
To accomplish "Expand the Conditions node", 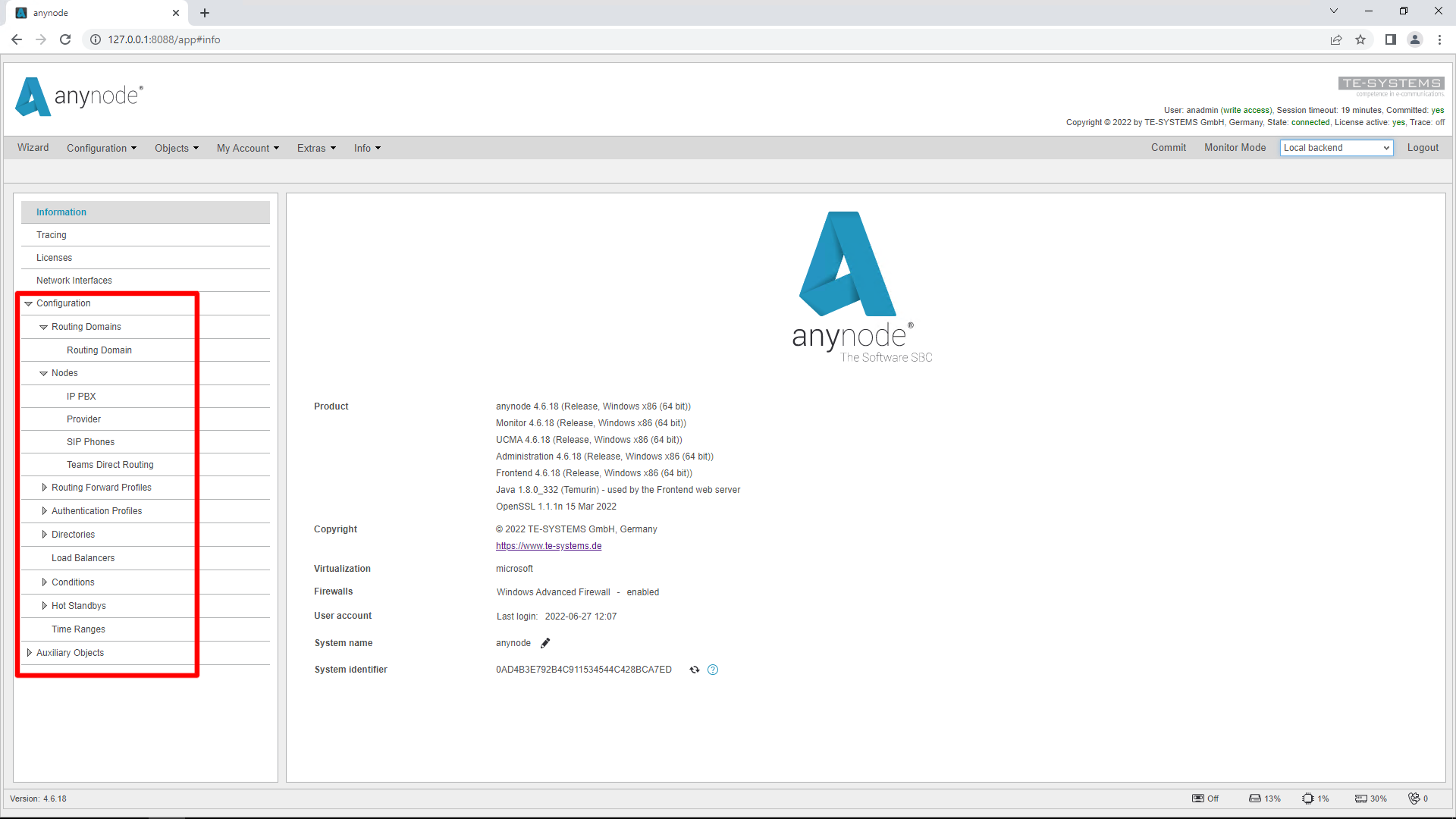I will pyautogui.click(x=44, y=582).
